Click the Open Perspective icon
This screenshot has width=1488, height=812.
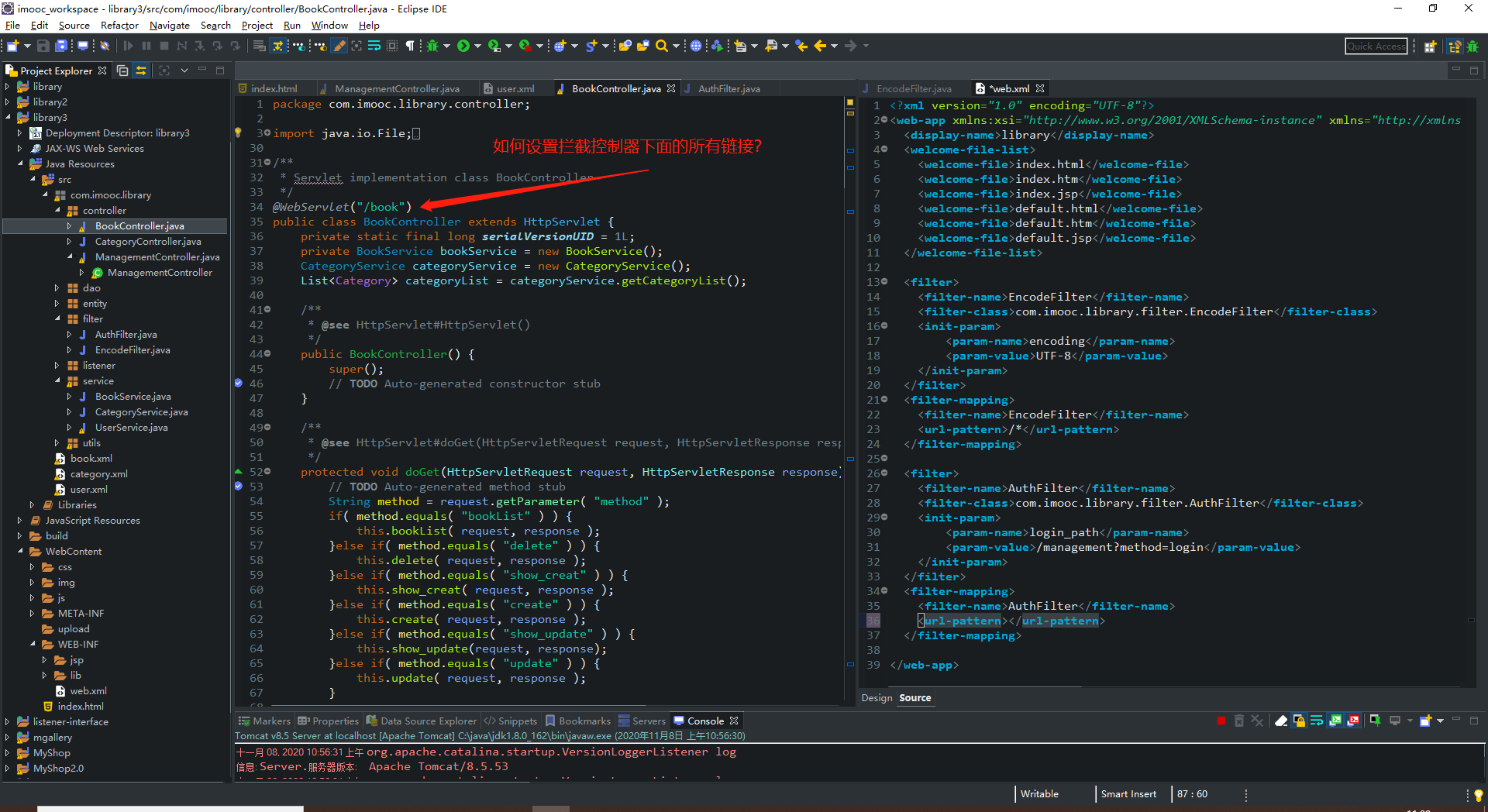click(1430, 46)
